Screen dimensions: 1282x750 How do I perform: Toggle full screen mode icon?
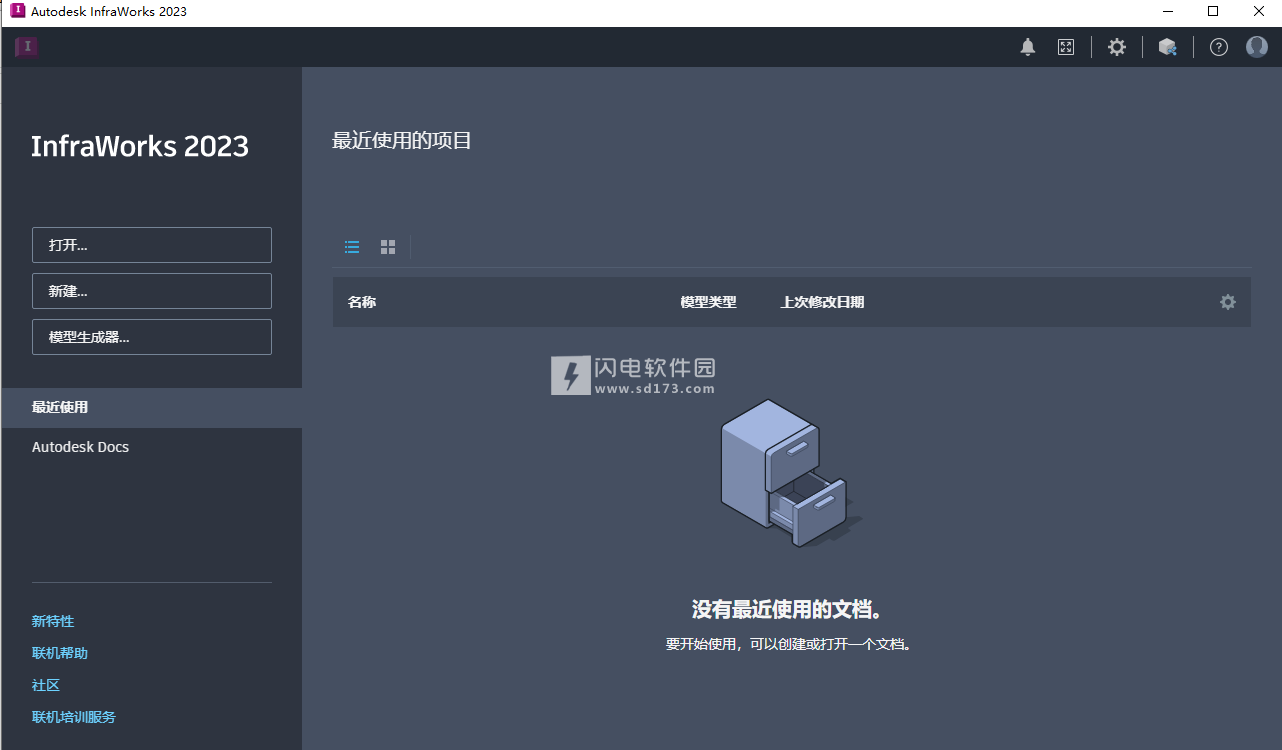(x=1066, y=47)
